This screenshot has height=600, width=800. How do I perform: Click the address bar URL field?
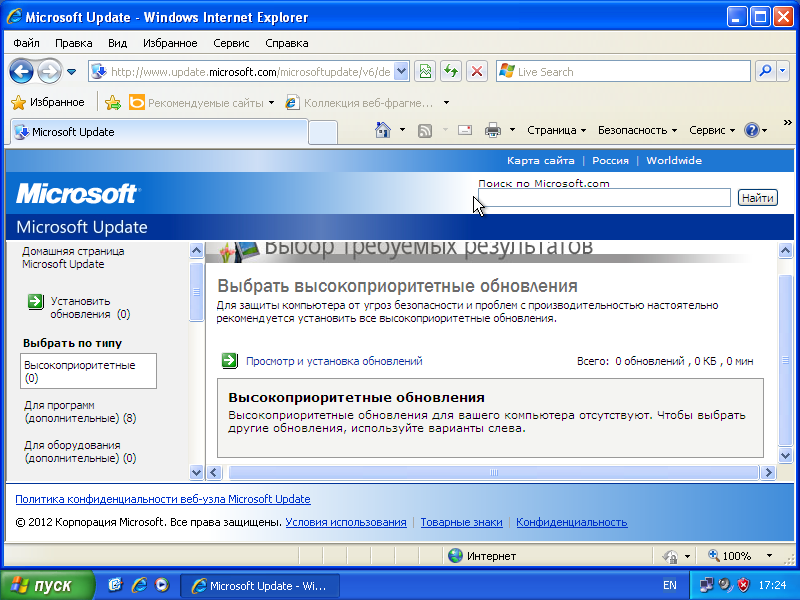click(250, 72)
